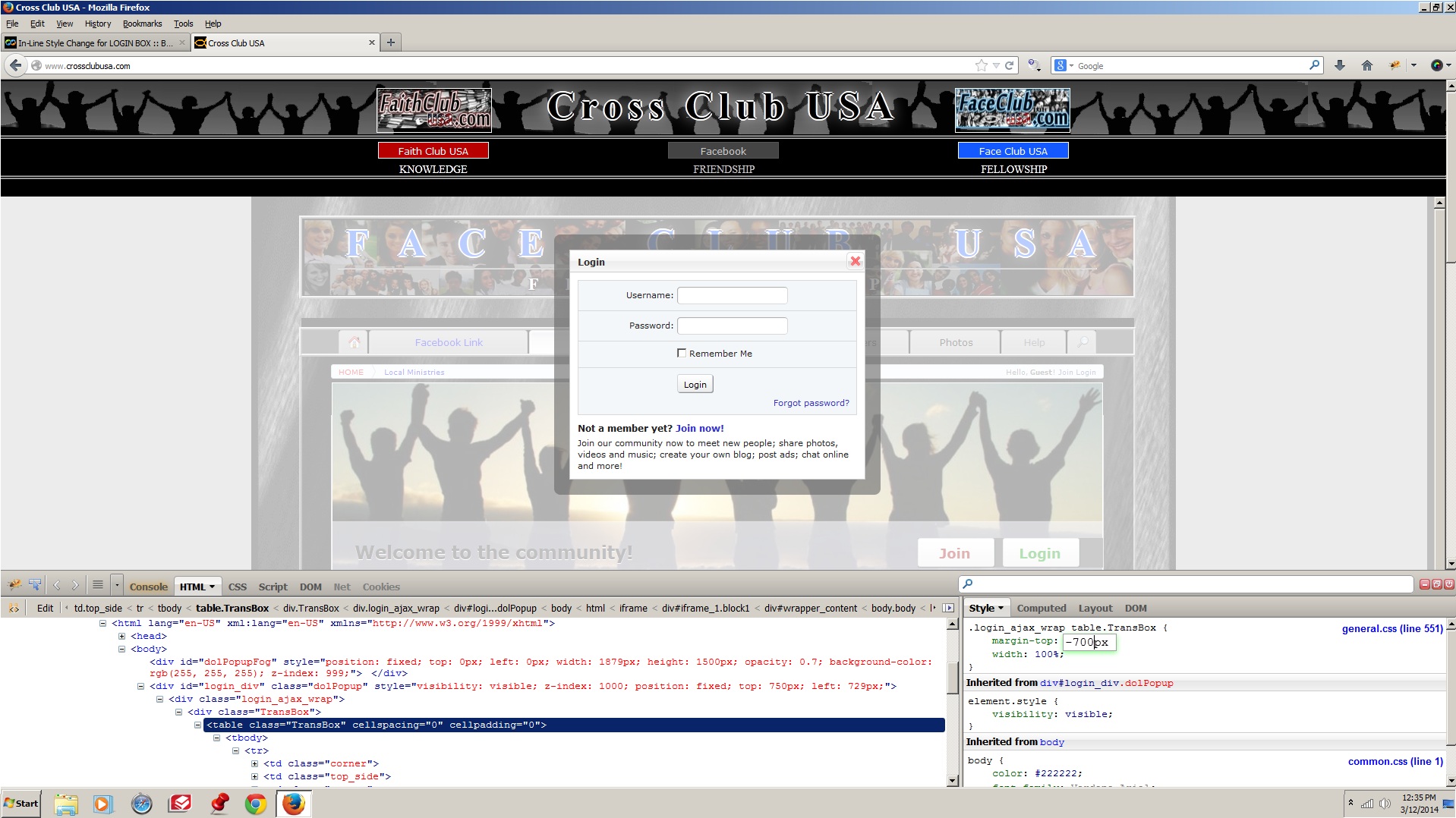This screenshot has height=818, width=1456.
Task: Click the FaithClubUSA.com logo image
Action: point(433,110)
